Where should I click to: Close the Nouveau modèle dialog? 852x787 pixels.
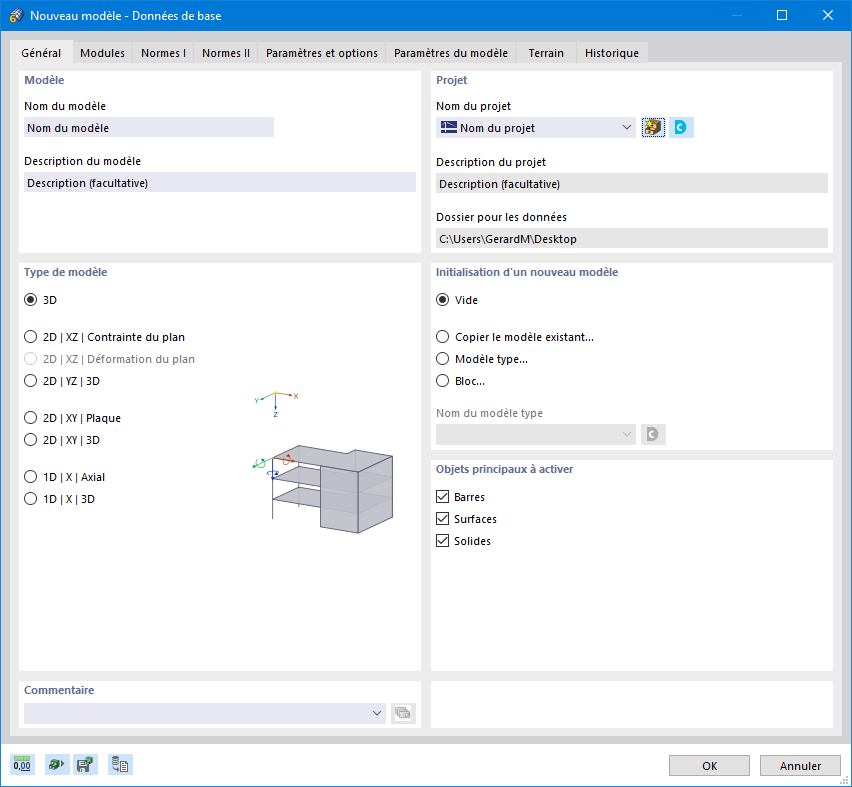click(828, 15)
